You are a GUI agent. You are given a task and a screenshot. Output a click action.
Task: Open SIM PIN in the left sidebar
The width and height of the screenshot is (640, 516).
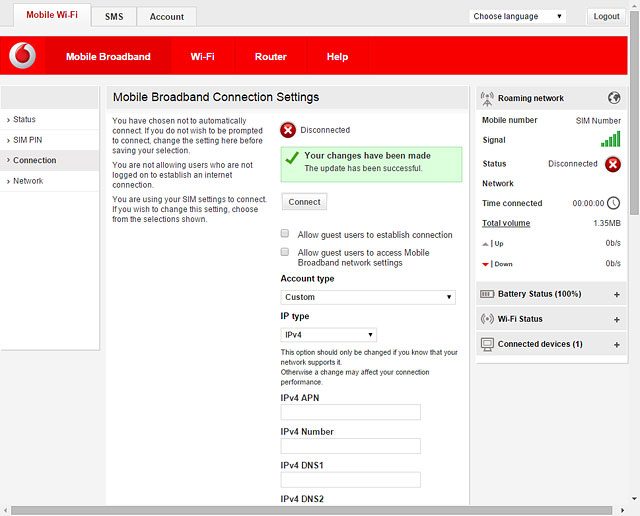click(28, 140)
